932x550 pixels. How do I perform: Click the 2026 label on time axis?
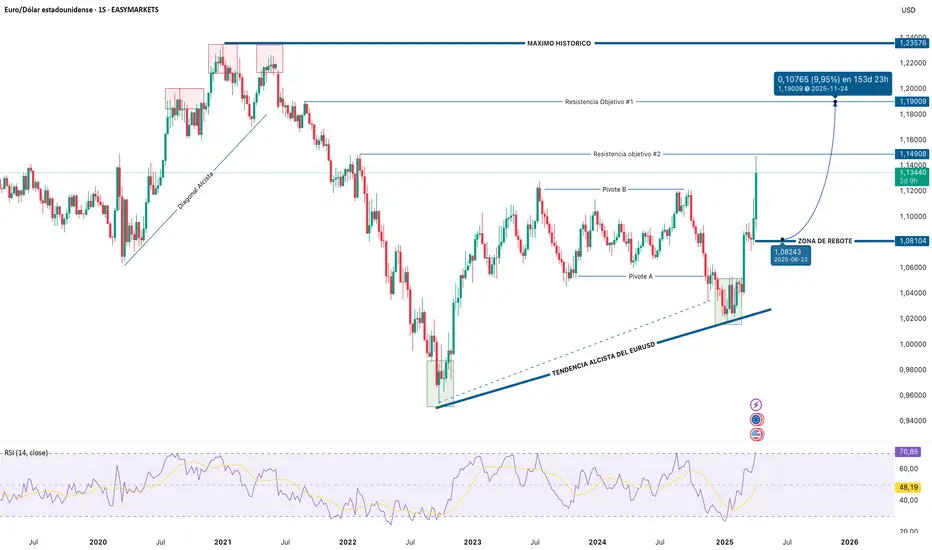pyautogui.click(x=849, y=542)
